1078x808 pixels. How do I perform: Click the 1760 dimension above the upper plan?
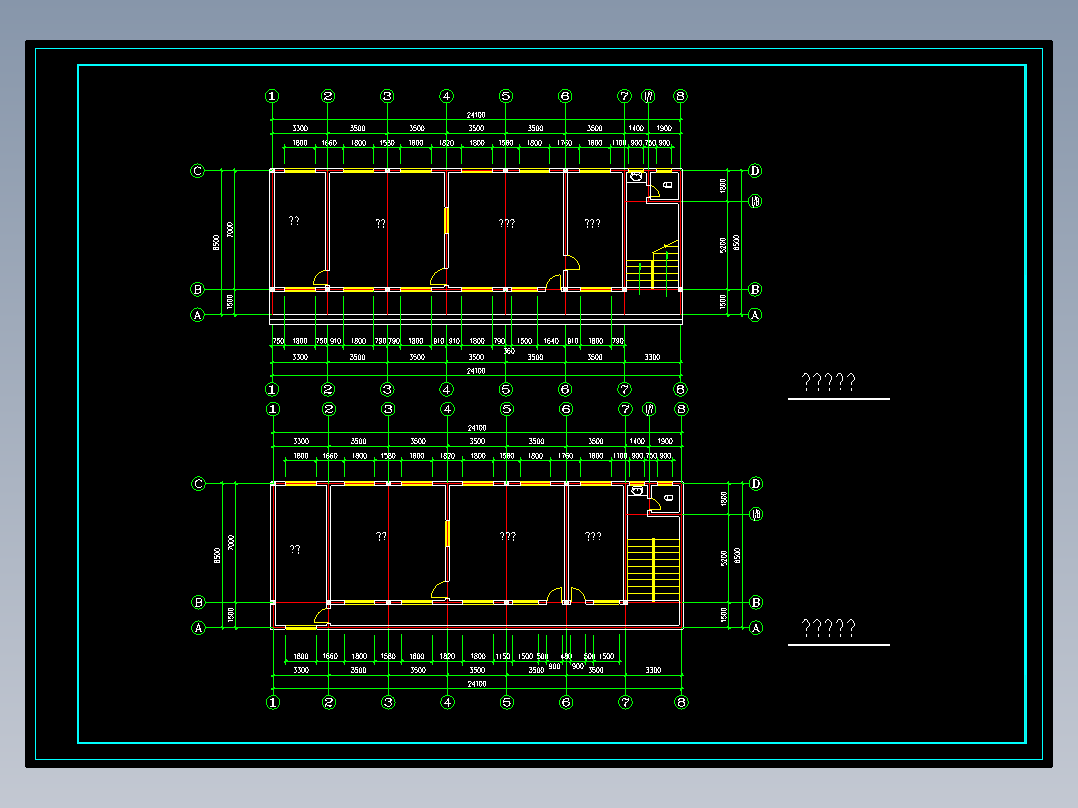pos(564,143)
